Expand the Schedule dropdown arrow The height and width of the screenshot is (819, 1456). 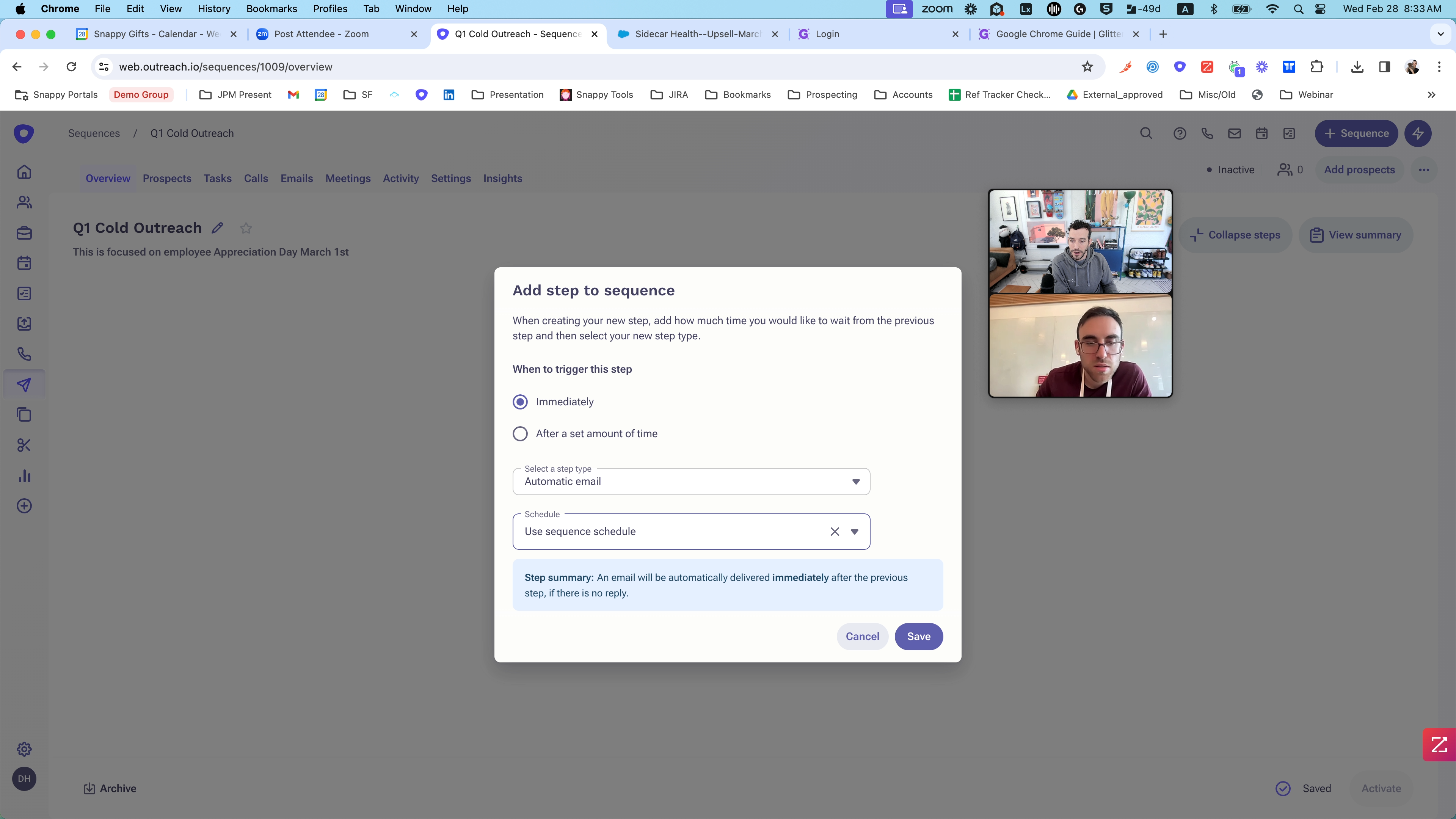855,531
